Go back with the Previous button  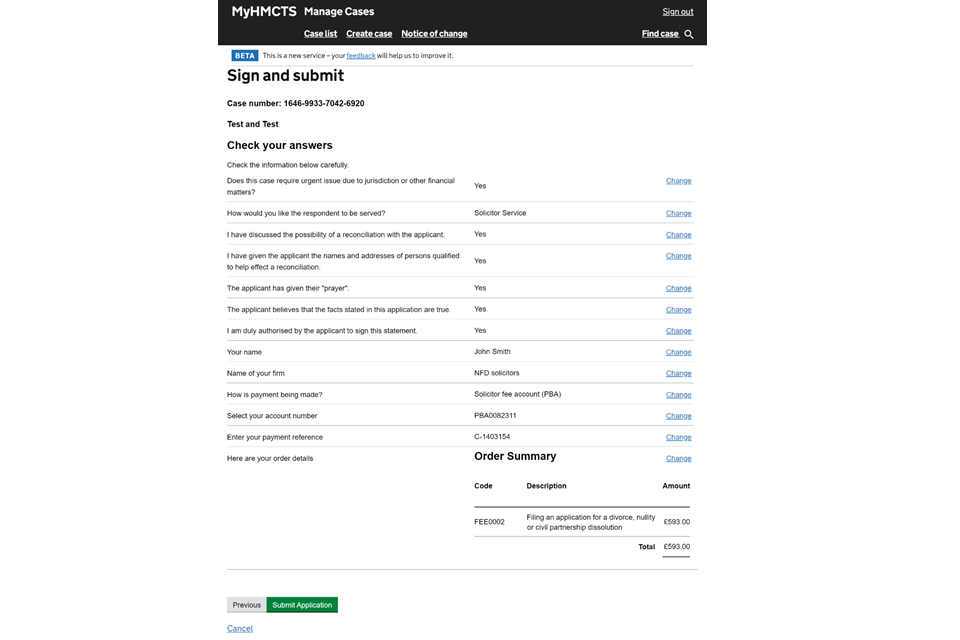coord(246,605)
